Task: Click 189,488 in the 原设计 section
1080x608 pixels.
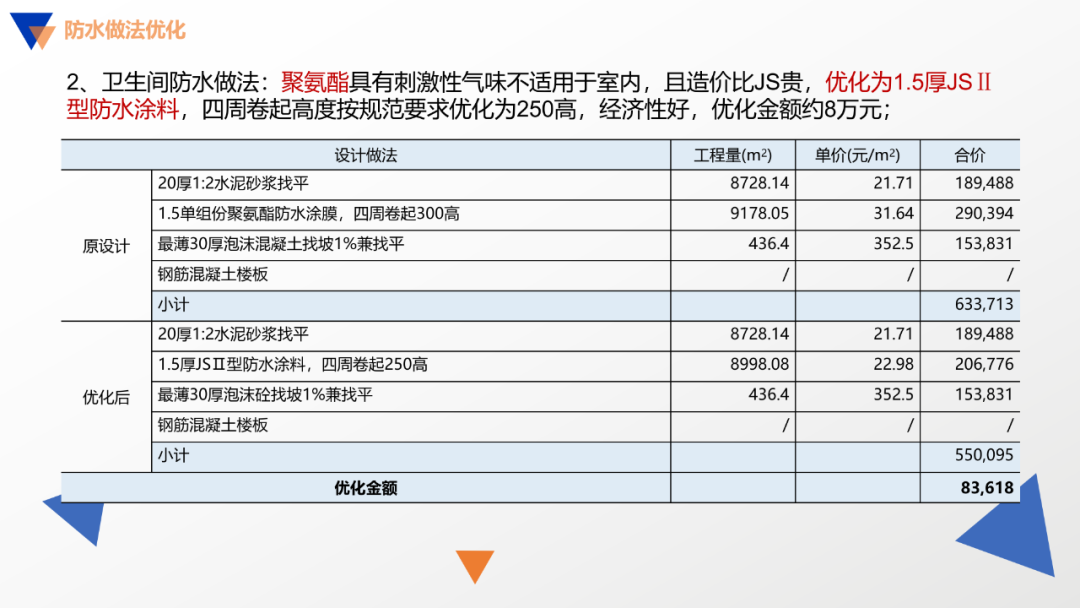Action: (984, 184)
